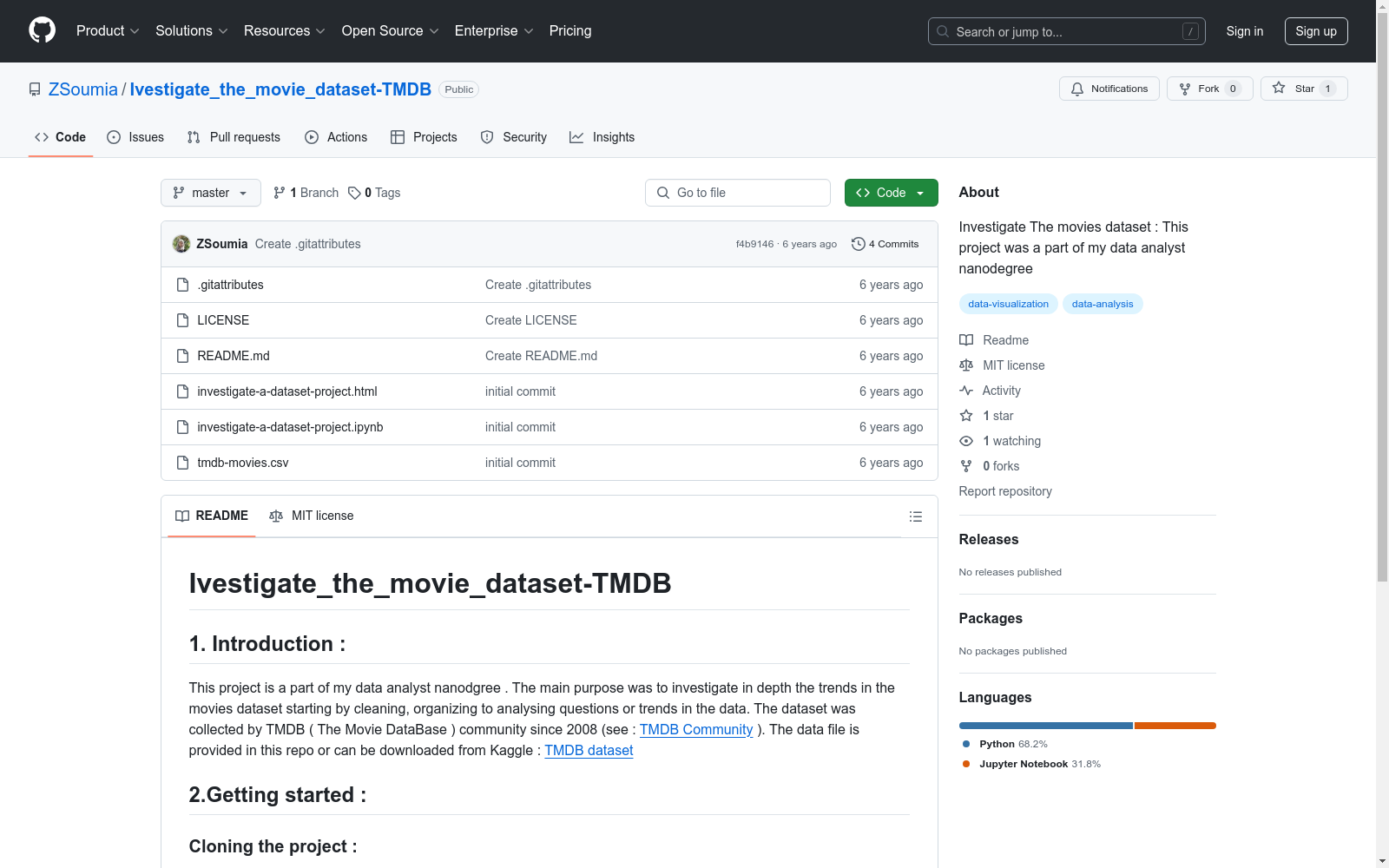Click the tag icon beside 0 Tags
Image resolution: width=1389 pixels, height=868 pixels.
pos(354,193)
